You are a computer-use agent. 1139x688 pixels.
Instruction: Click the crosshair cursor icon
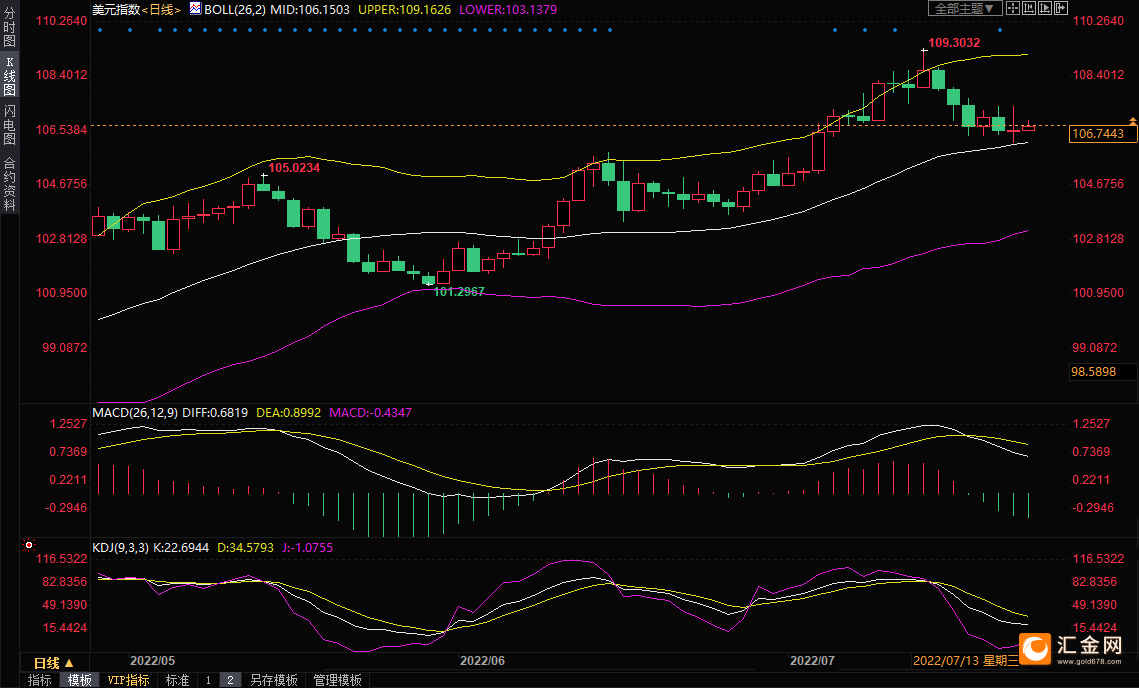pos(1013,8)
